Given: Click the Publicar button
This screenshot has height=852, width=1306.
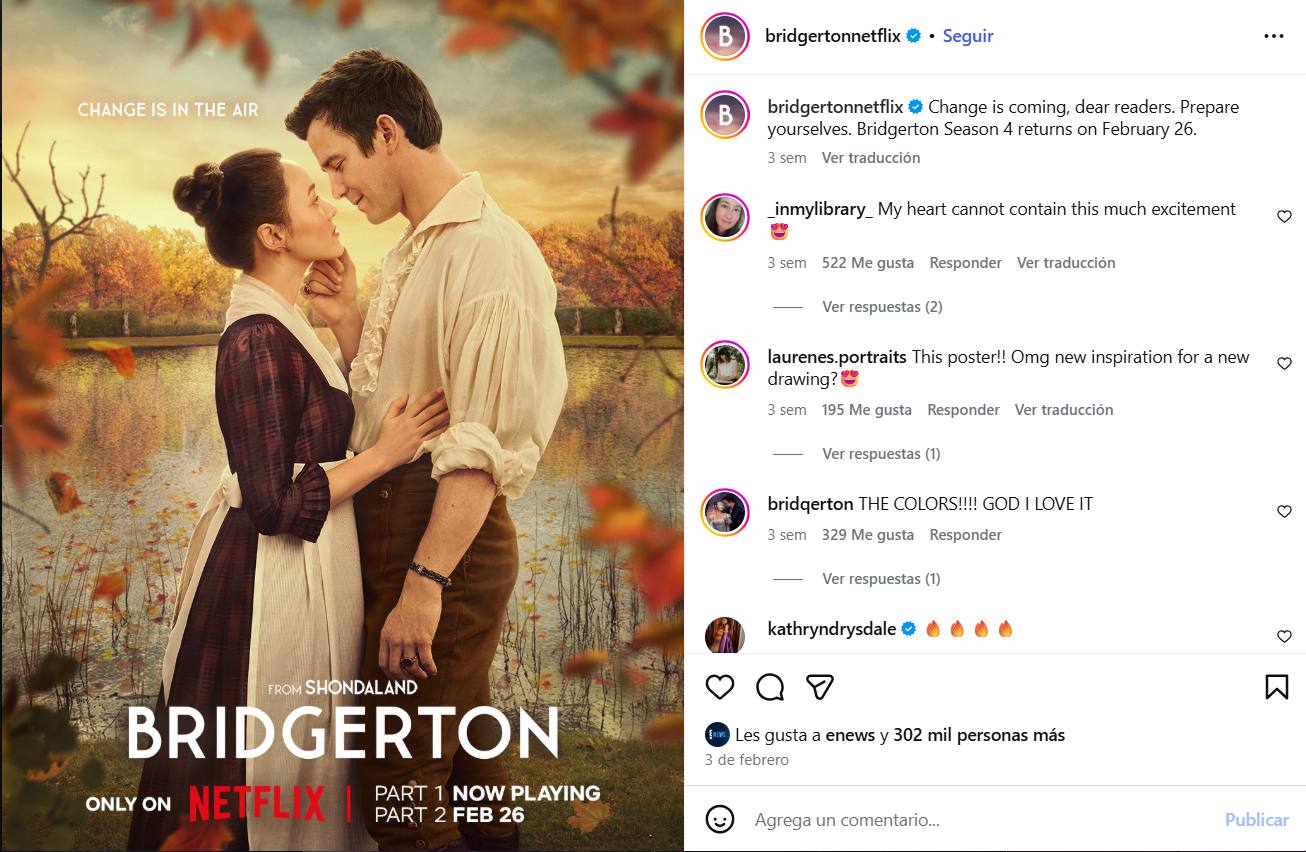Looking at the screenshot, I should (1257, 820).
